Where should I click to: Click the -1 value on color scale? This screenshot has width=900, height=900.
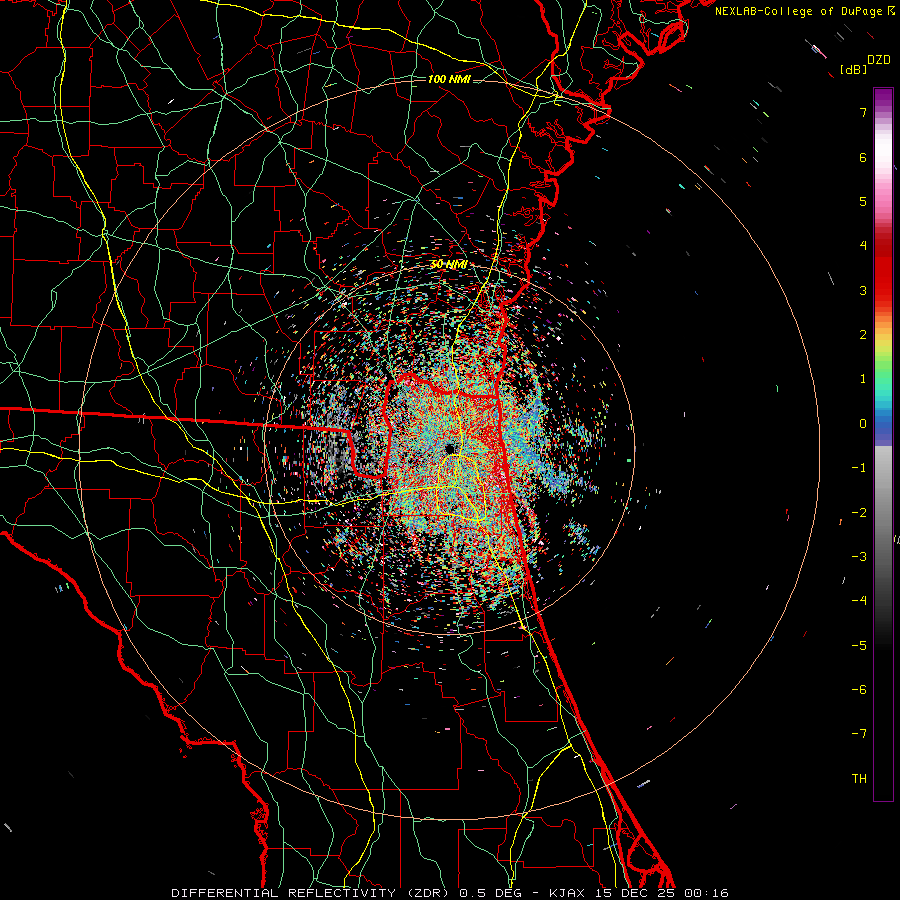859,468
